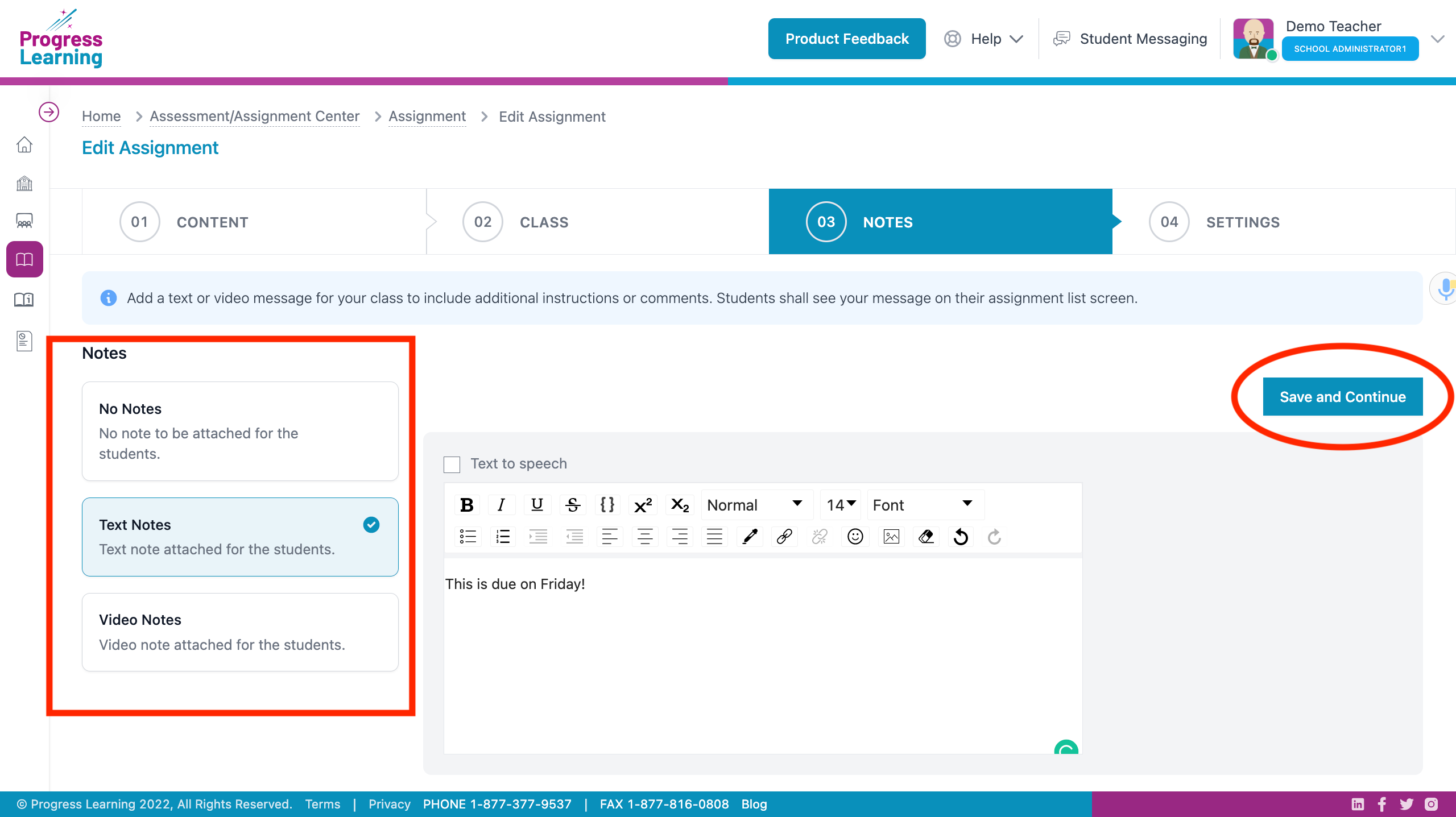Open the Font family dropdown
1456x817 pixels.
coord(925,505)
